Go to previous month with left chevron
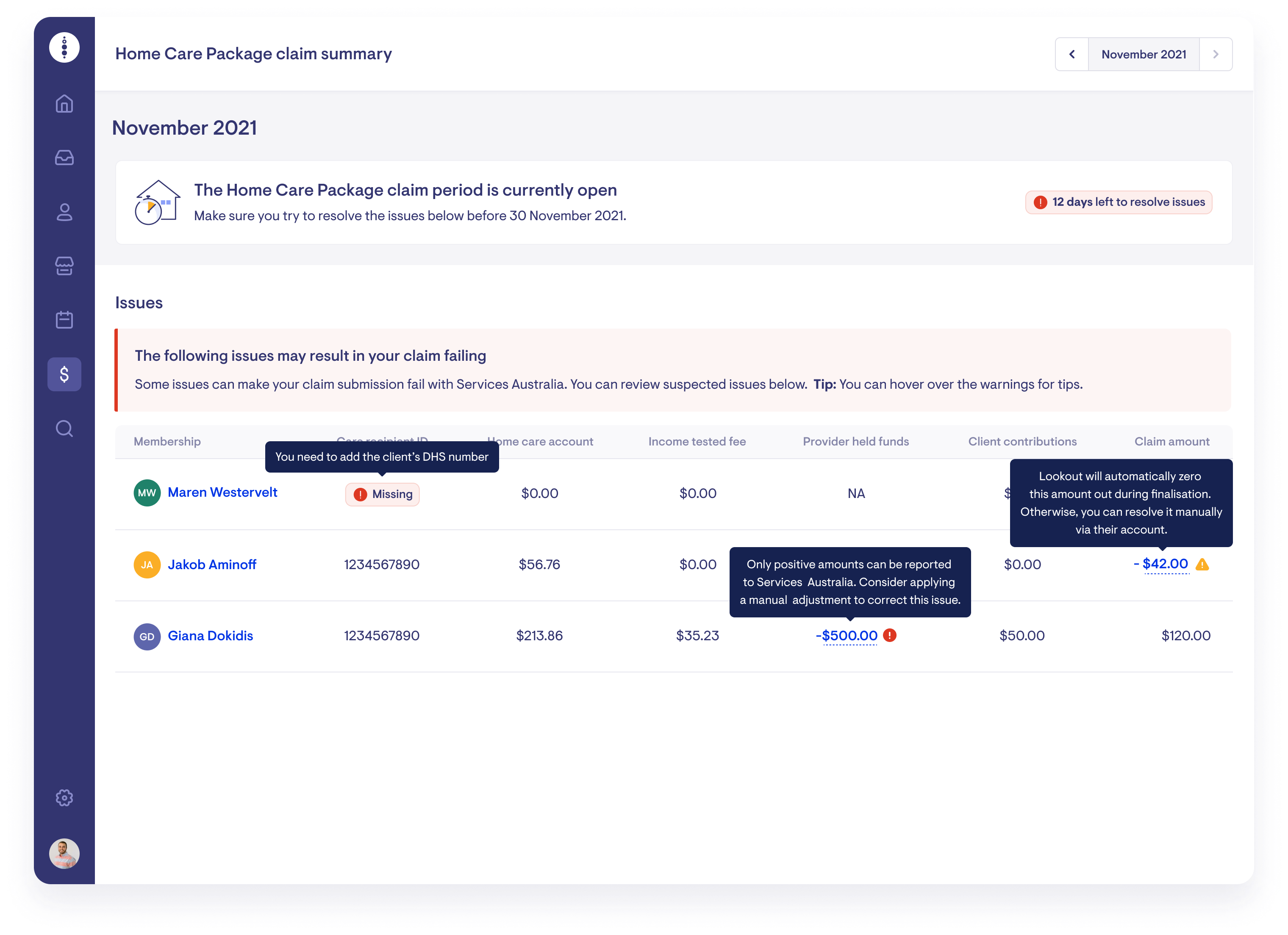This screenshot has height=935, width=1288. tap(1071, 55)
